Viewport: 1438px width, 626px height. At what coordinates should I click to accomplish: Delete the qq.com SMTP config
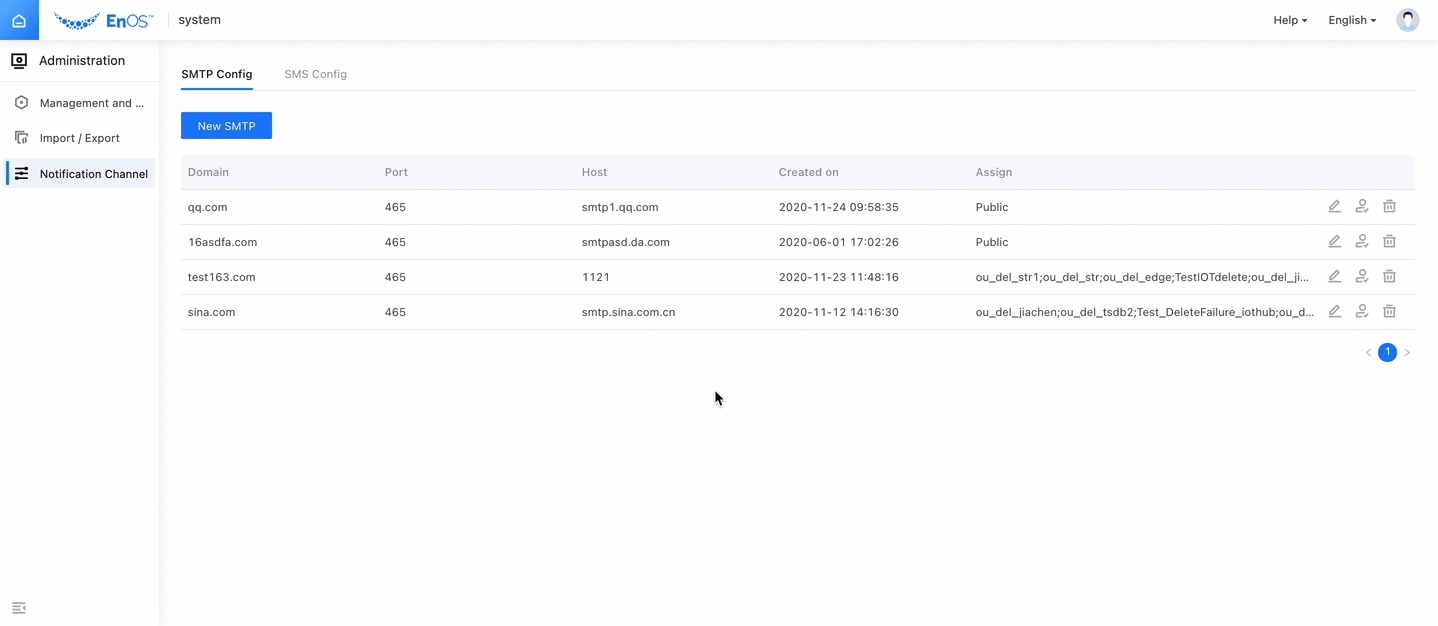click(x=1389, y=207)
